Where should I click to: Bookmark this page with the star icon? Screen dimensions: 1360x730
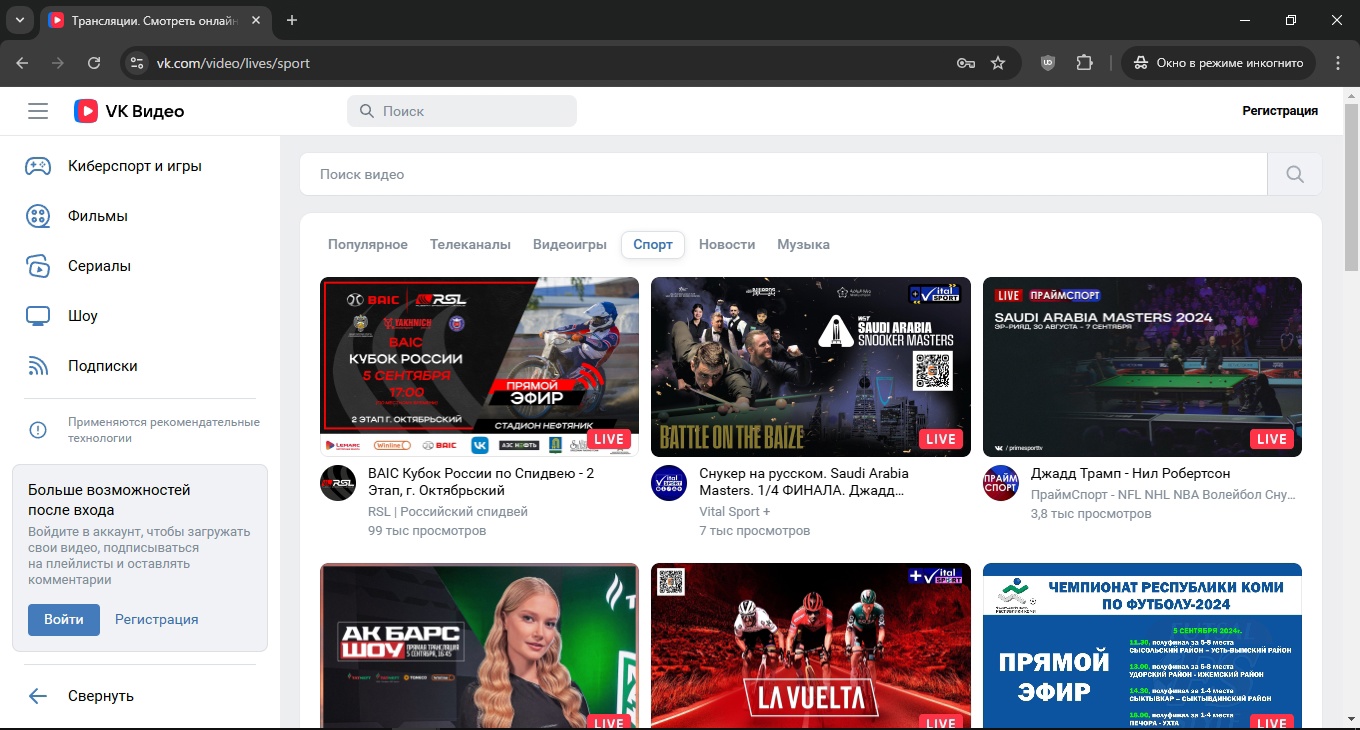point(998,63)
